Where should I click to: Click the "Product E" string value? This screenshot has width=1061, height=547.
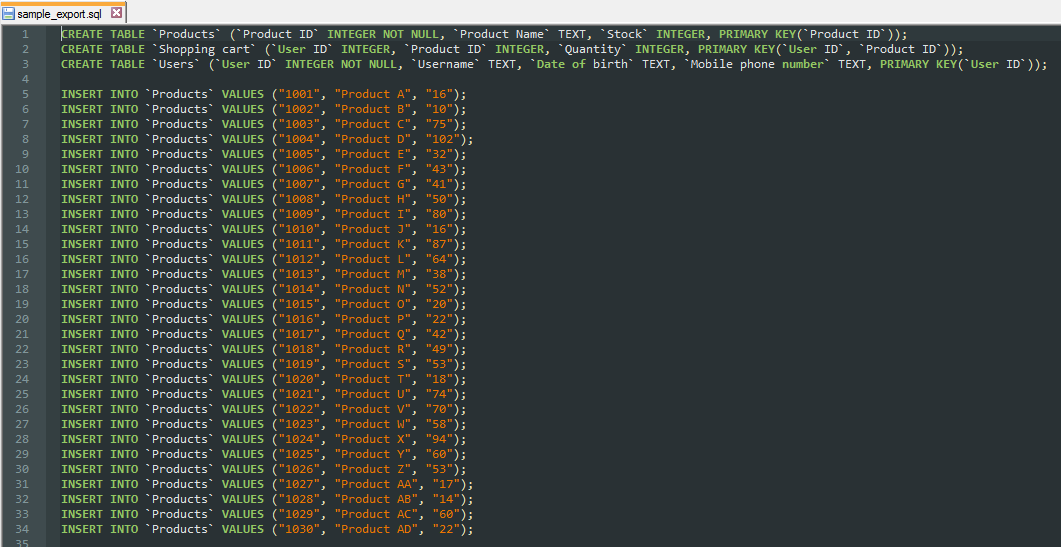[373, 154]
